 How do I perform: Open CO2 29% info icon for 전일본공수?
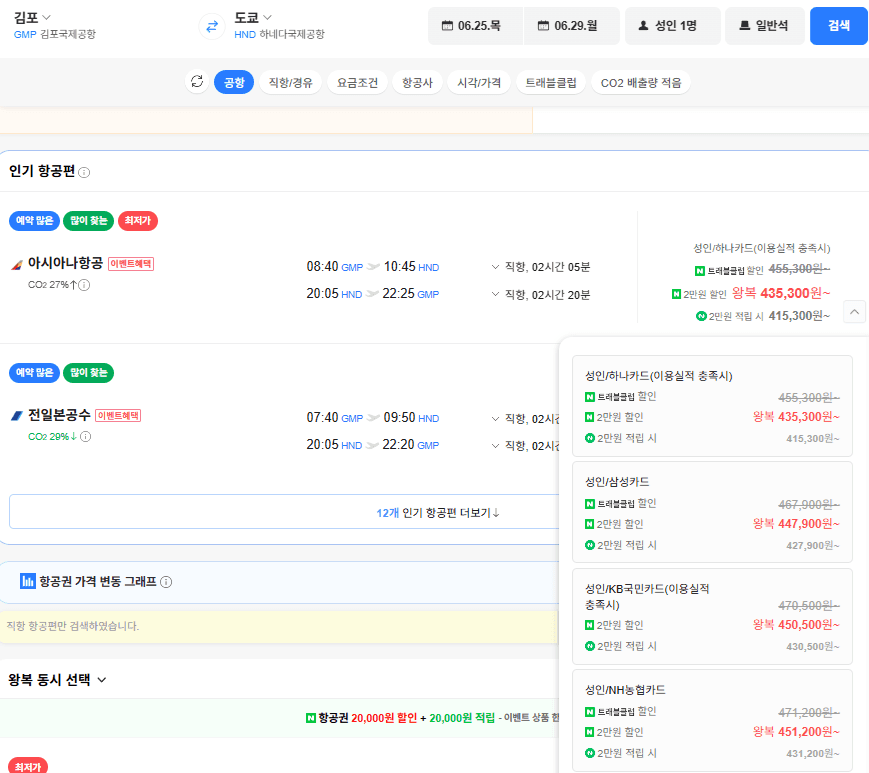(85, 437)
